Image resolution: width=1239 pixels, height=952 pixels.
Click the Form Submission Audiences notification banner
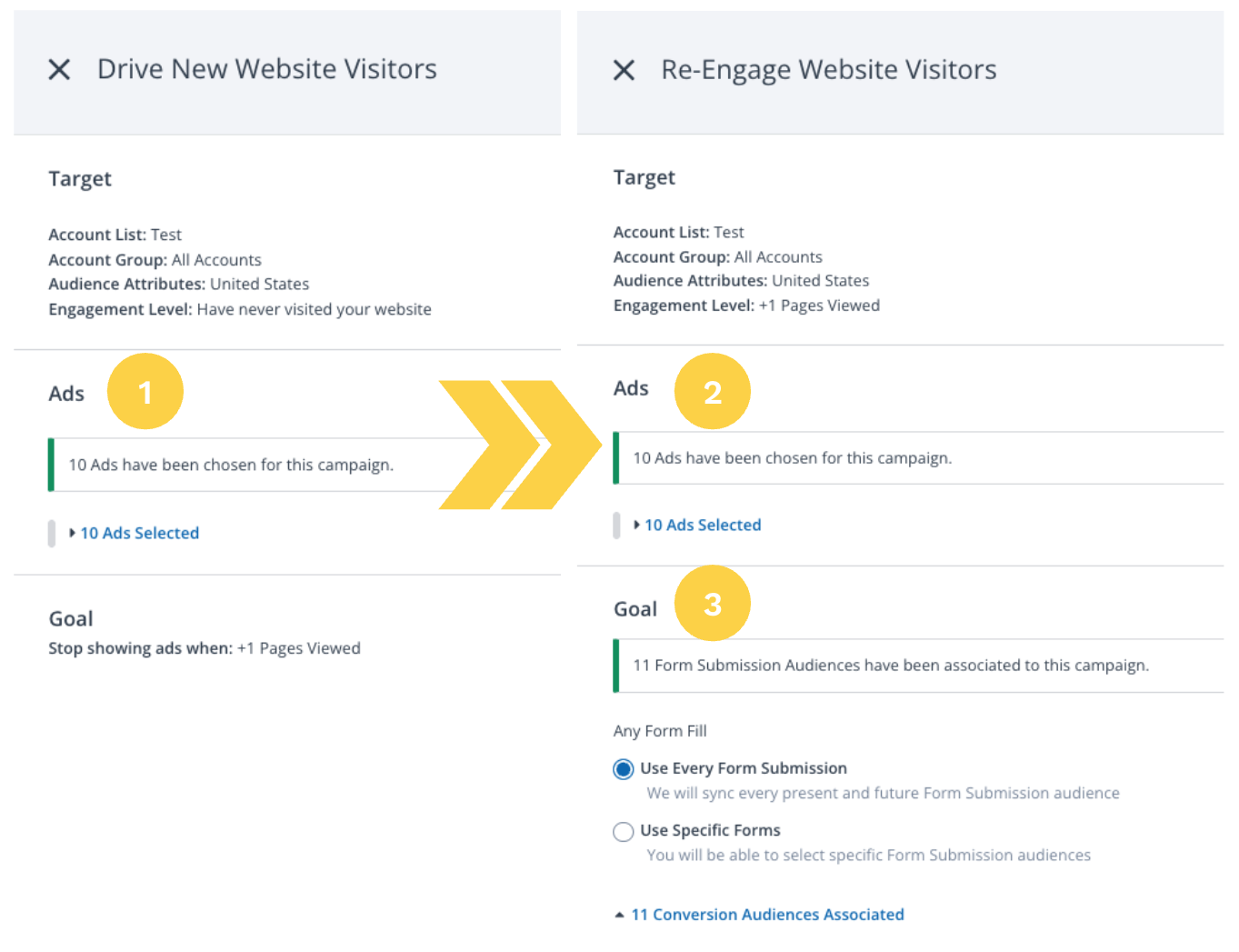point(890,666)
